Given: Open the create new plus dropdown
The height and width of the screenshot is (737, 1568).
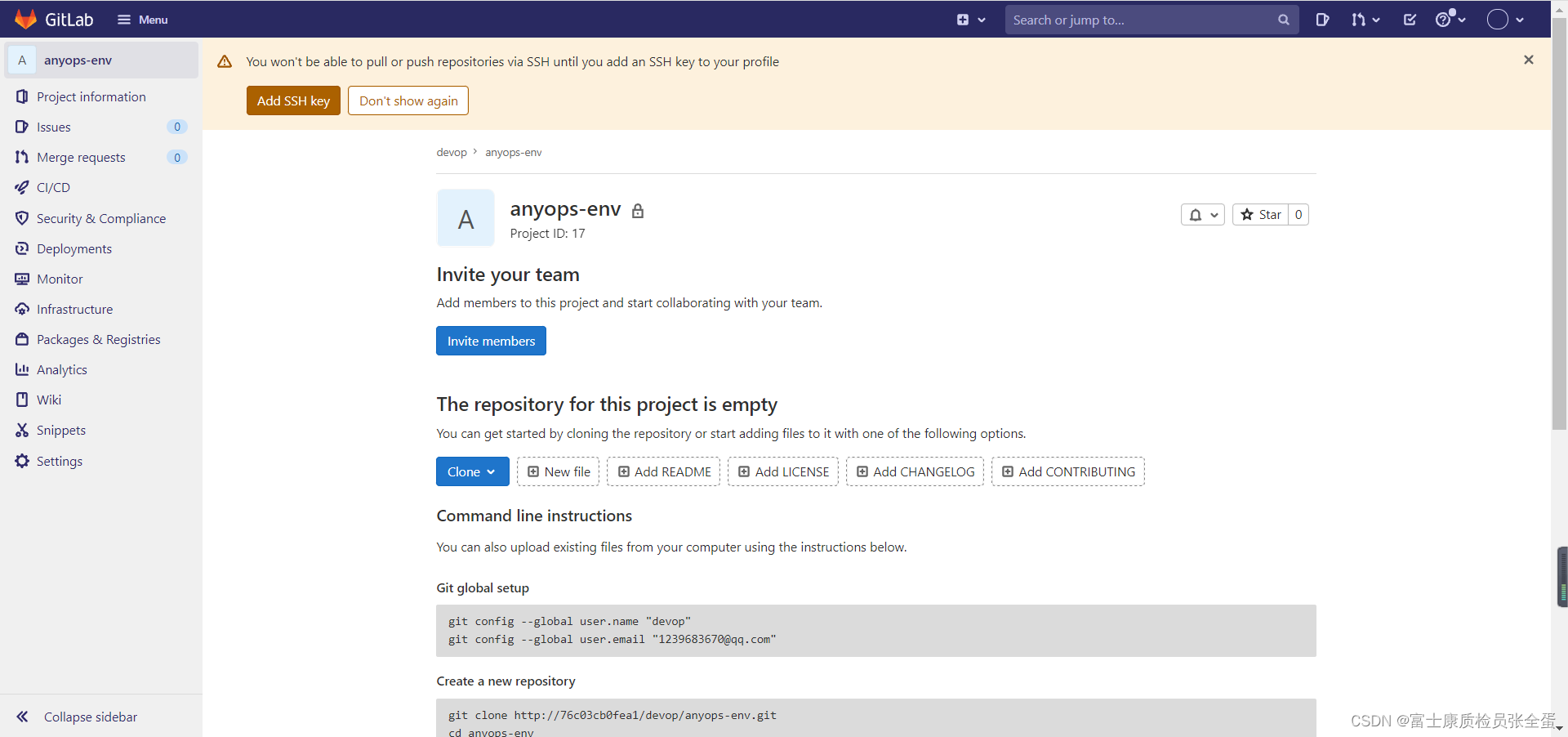Looking at the screenshot, I should 971,20.
